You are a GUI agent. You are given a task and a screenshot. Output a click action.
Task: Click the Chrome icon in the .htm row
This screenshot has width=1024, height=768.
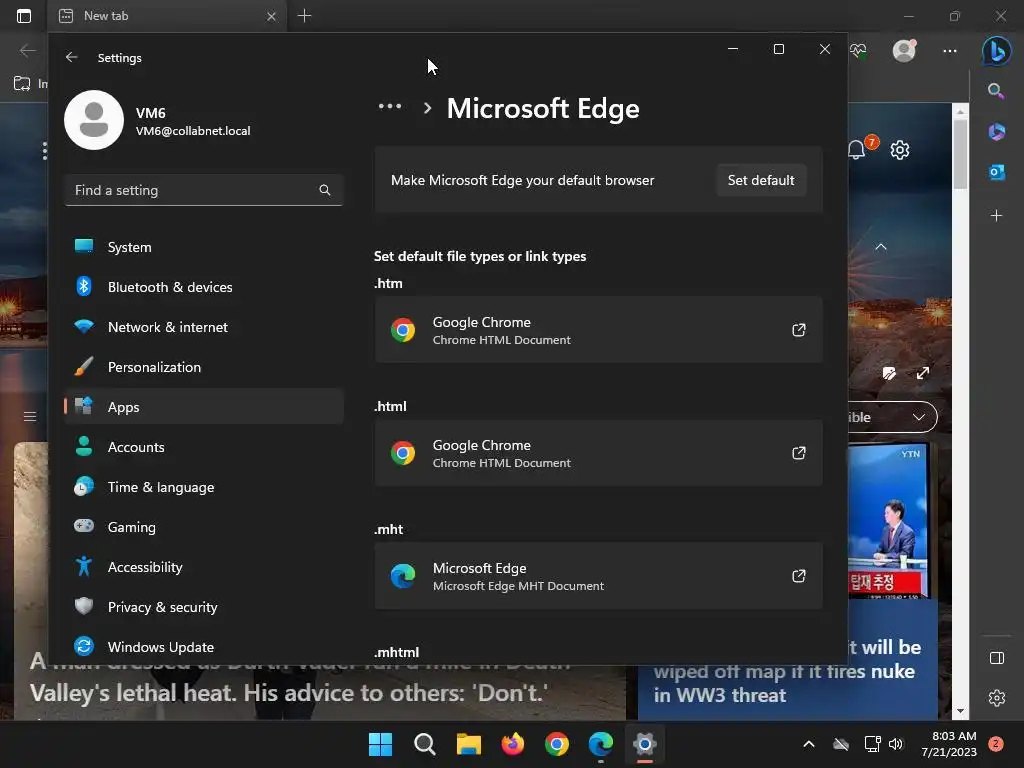coord(403,330)
